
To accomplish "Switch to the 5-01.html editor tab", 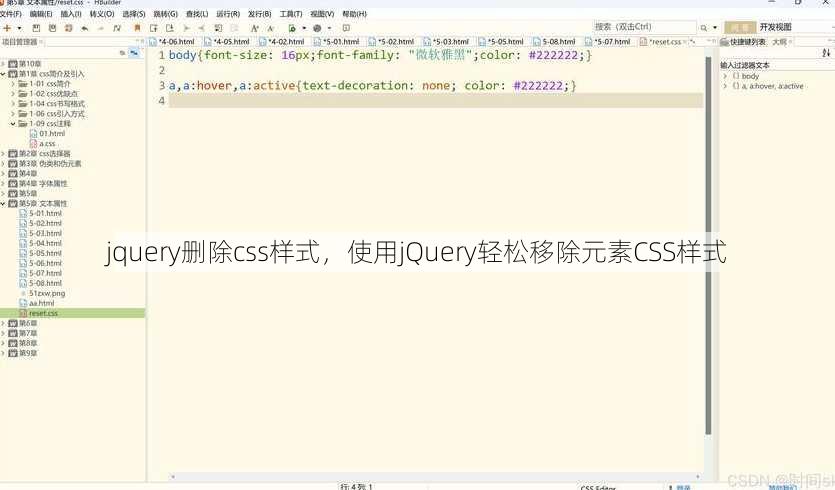I will click(337, 42).
